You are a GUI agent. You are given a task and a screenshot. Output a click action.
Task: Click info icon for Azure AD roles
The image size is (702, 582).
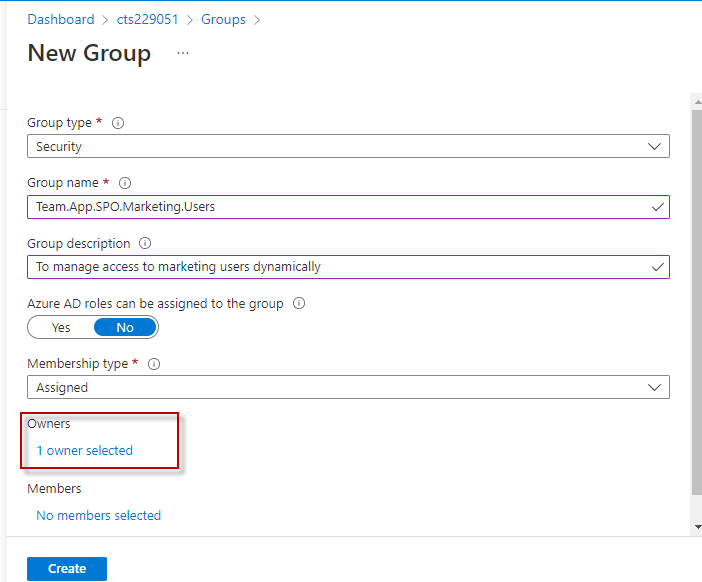coord(299,303)
